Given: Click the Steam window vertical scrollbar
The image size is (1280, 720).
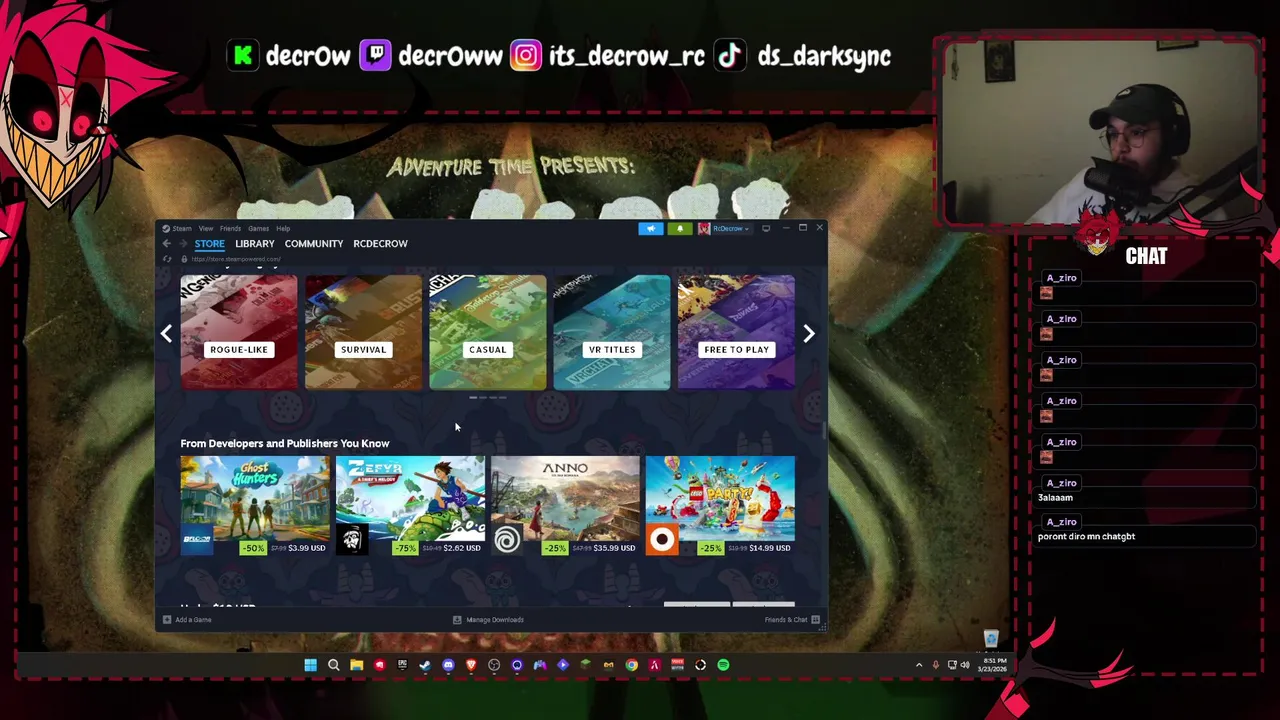Looking at the screenshot, I should [824, 432].
